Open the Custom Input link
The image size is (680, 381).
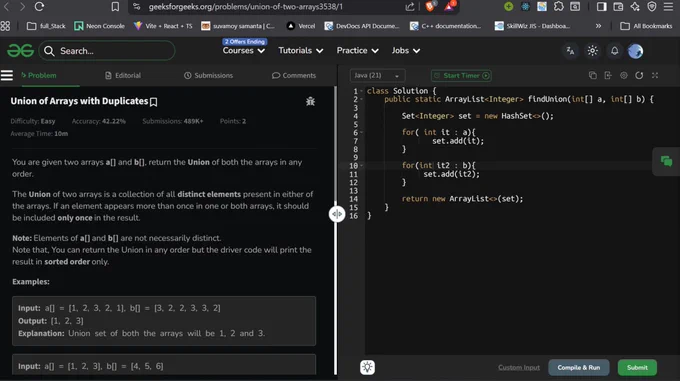point(519,368)
